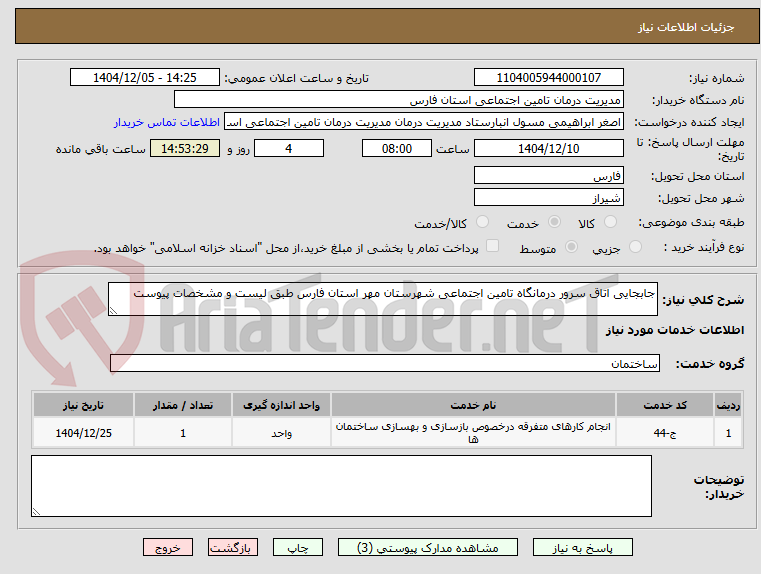Click the ساعت باقی مانده label
This screenshot has width=761, height=574.
click(x=100, y=149)
